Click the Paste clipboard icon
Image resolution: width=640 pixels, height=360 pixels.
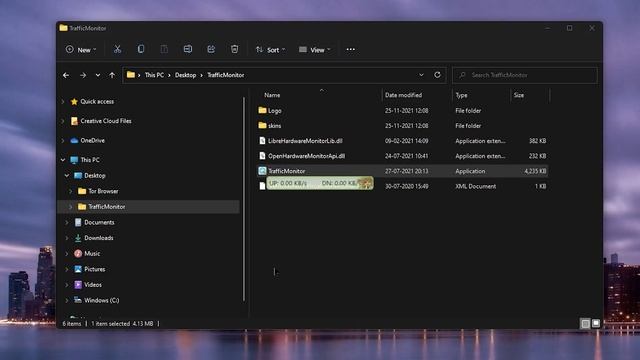point(164,49)
